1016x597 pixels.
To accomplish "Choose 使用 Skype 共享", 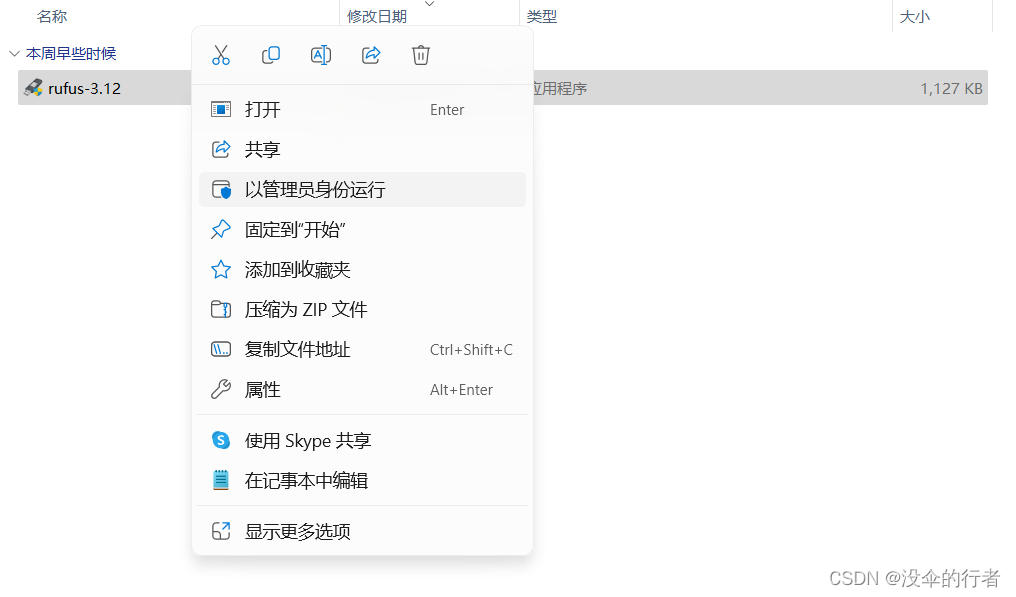I will point(362,441).
